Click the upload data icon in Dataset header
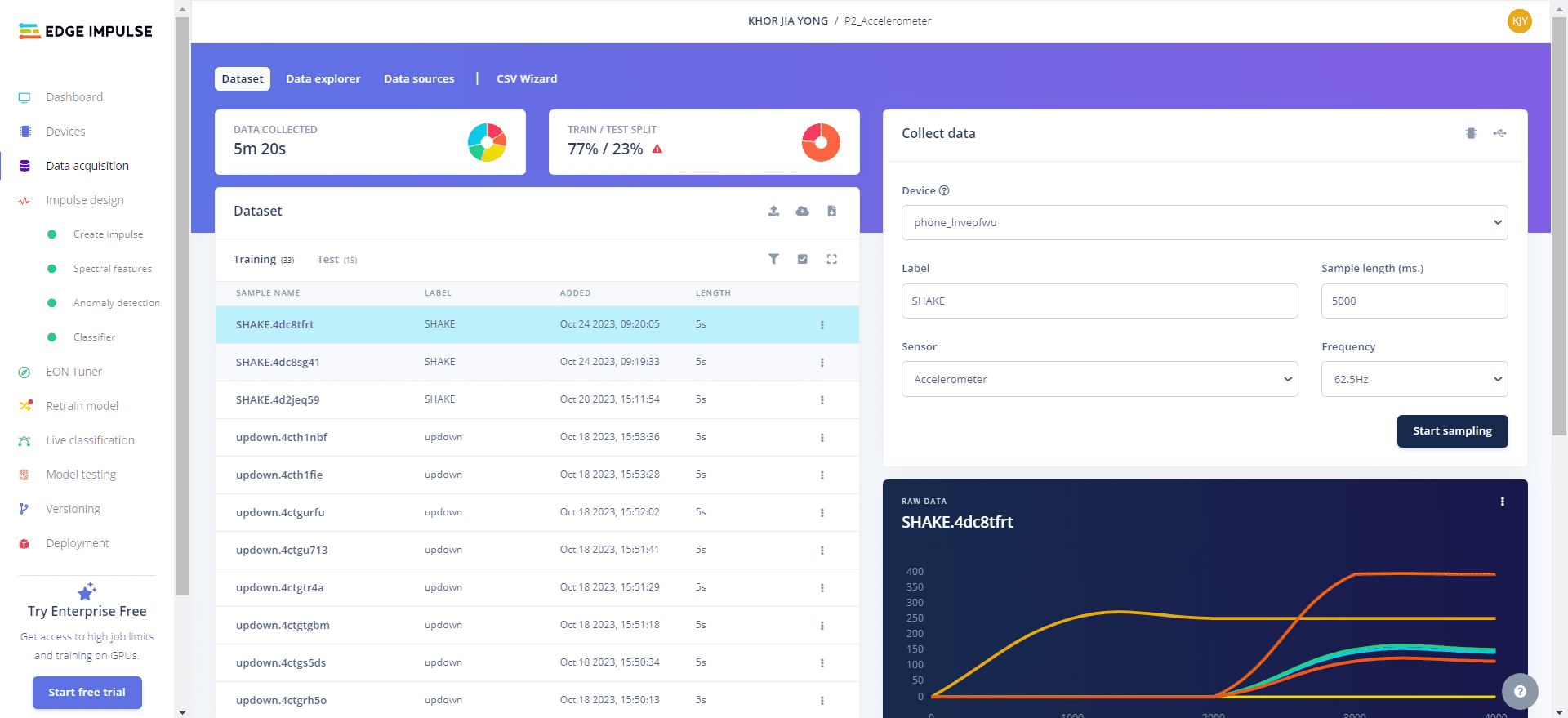This screenshot has height=718, width=1568. point(773,211)
